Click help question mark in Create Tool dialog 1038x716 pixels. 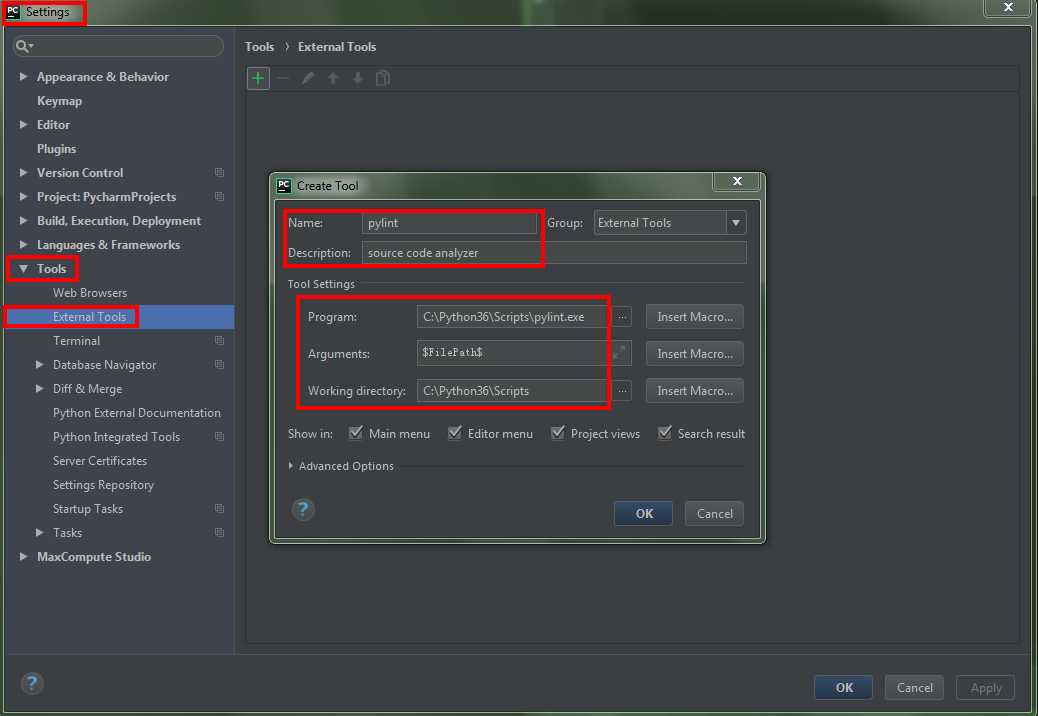click(x=303, y=510)
